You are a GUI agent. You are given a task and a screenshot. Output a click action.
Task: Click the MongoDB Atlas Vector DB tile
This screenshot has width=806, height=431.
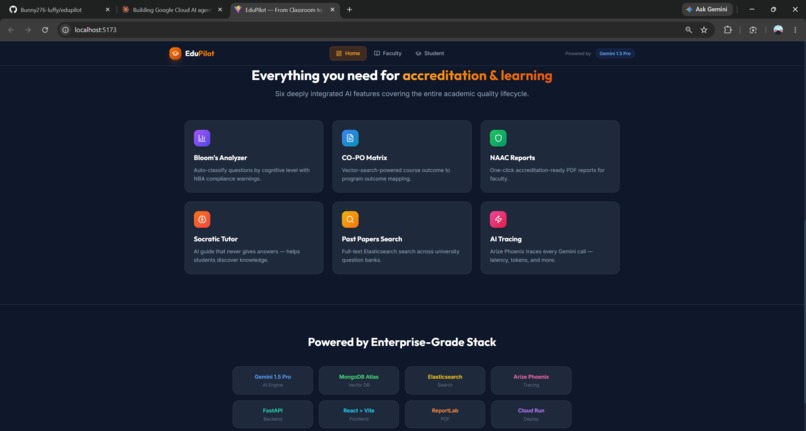click(x=359, y=381)
